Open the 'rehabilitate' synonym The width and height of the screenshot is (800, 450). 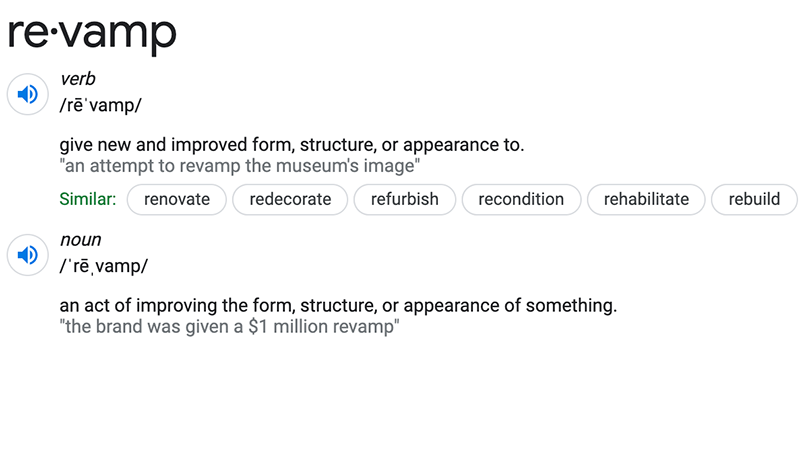[646, 199]
